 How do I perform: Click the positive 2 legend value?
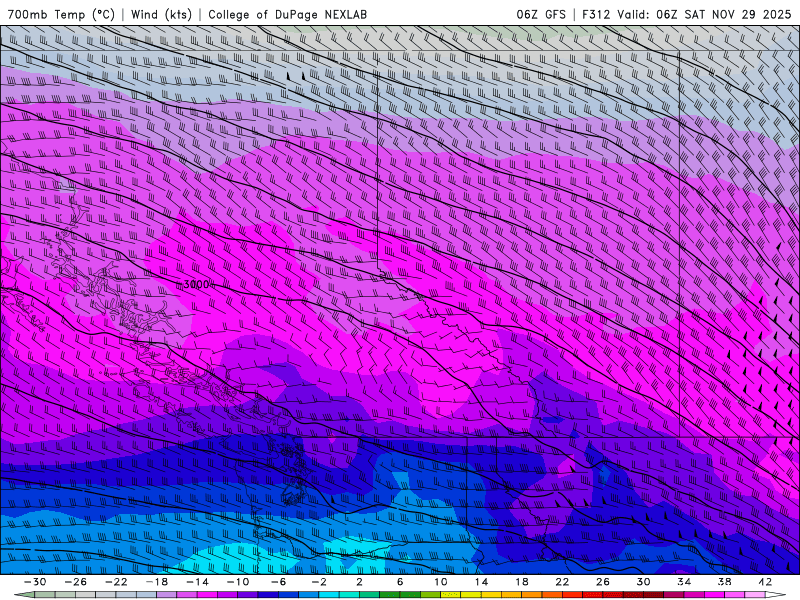click(x=359, y=582)
